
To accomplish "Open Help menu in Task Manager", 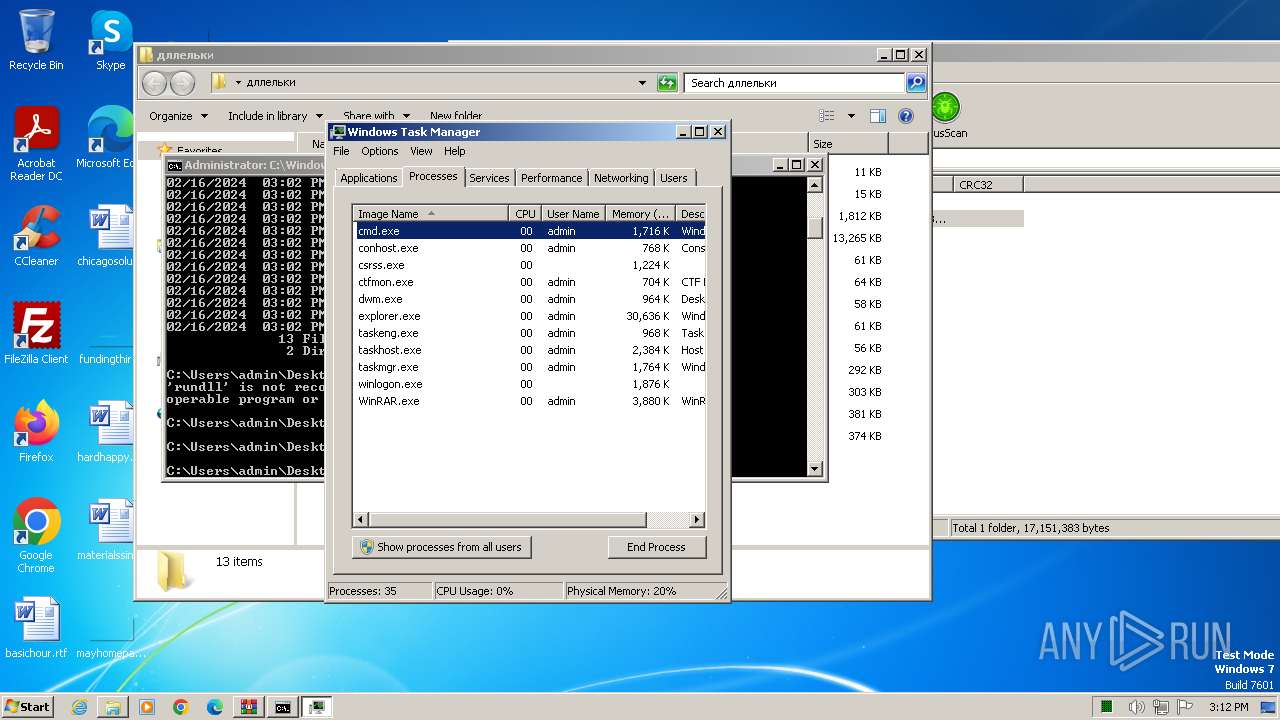I will click(455, 151).
